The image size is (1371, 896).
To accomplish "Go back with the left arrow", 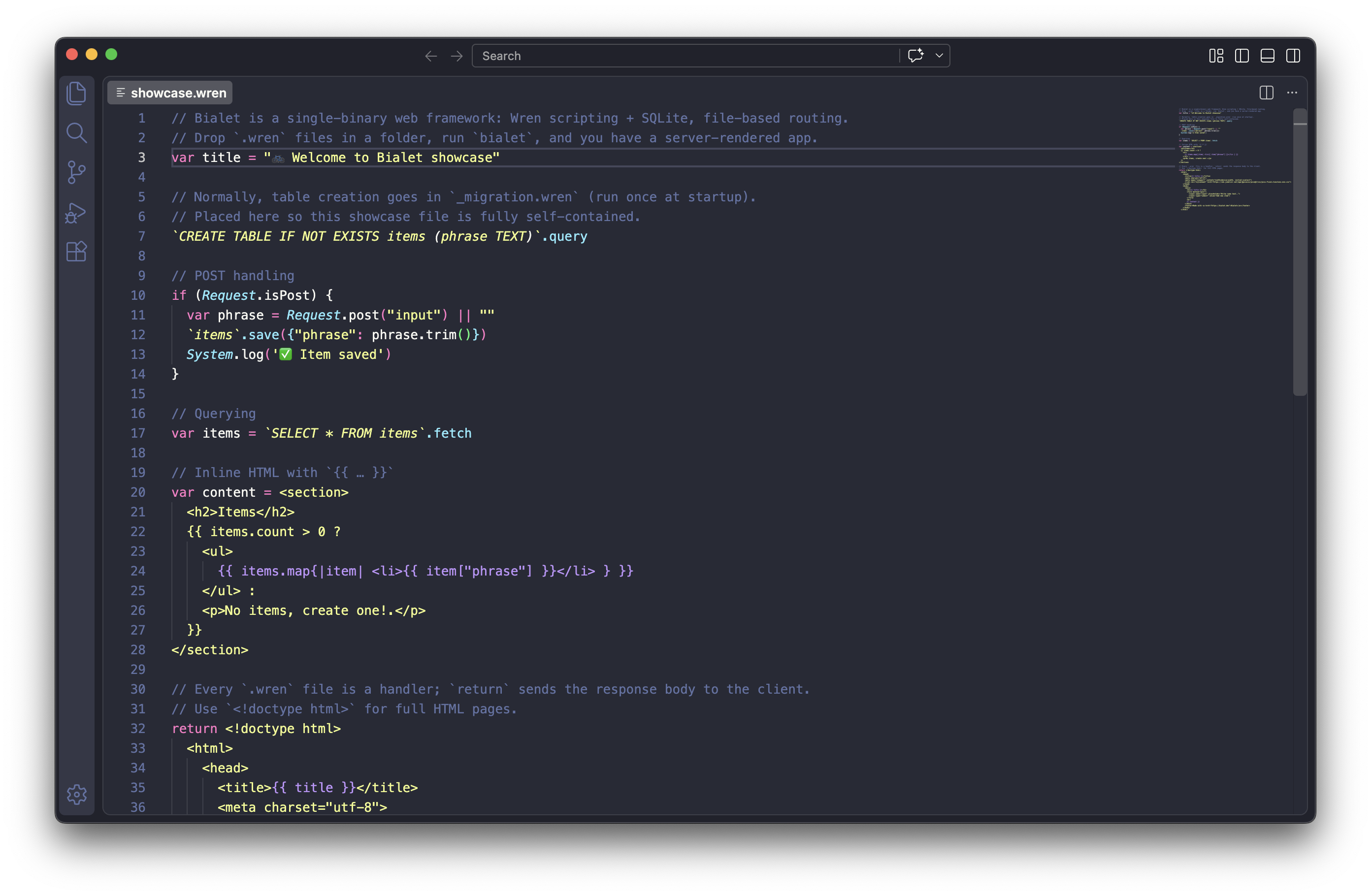I will tap(430, 56).
